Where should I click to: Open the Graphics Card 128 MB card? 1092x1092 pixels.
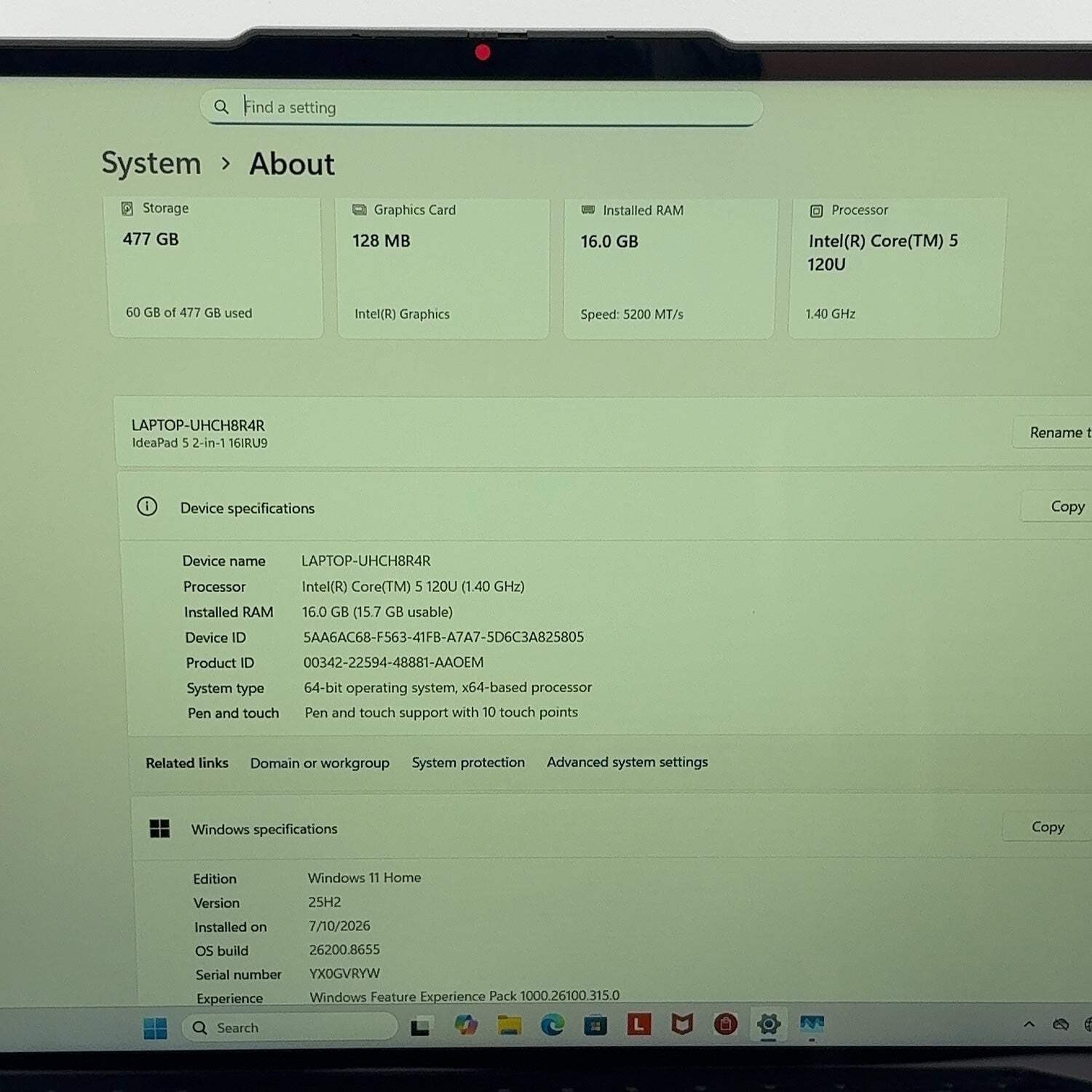pyautogui.click(x=443, y=267)
